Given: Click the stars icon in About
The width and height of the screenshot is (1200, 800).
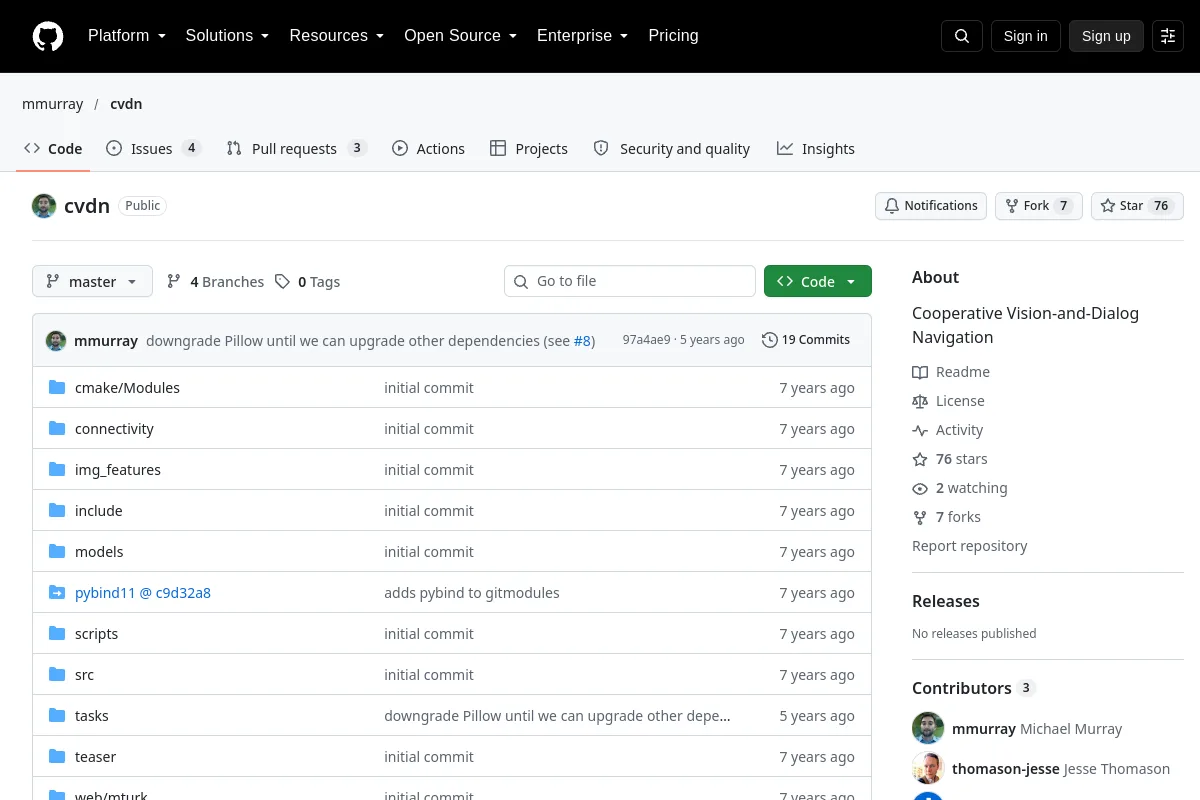Looking at the screenshot, I should 920,459.
